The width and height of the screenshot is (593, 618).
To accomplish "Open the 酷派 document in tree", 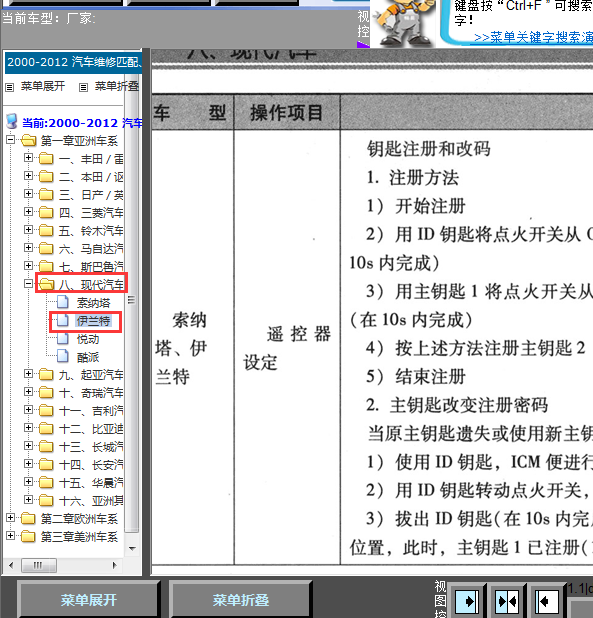I will click(88, 357).
